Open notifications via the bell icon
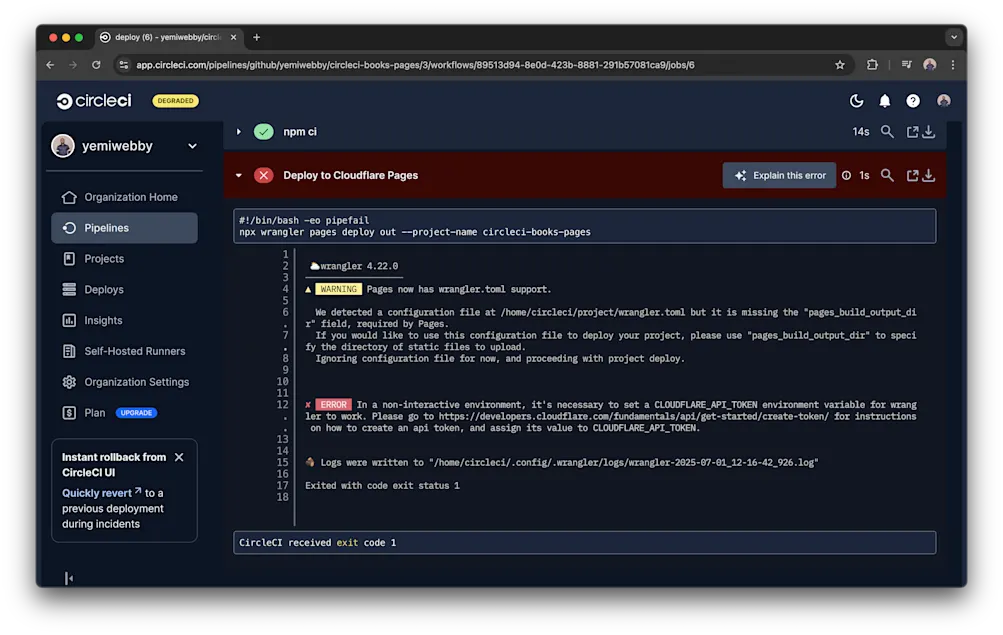Viewport: 1003px width, 635px height. pyautogui.click(x=884, y=100)
